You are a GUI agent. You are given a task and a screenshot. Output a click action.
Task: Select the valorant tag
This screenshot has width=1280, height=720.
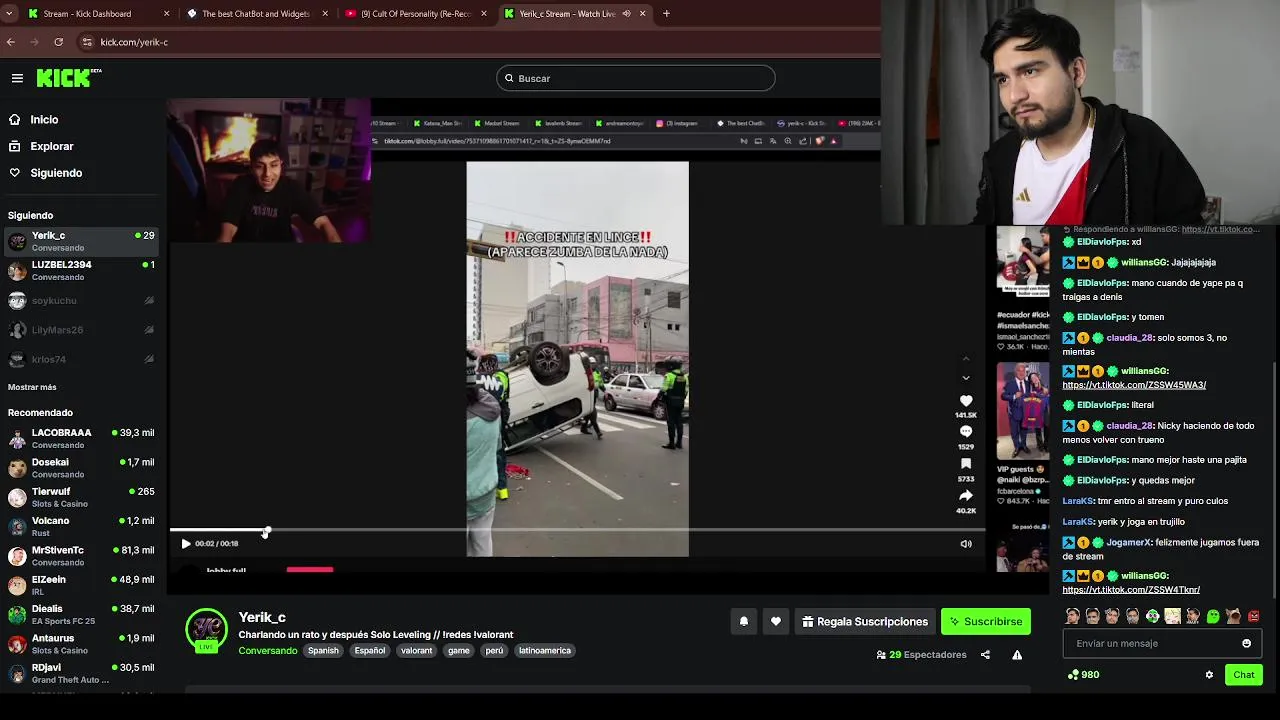tap(417, 651)
